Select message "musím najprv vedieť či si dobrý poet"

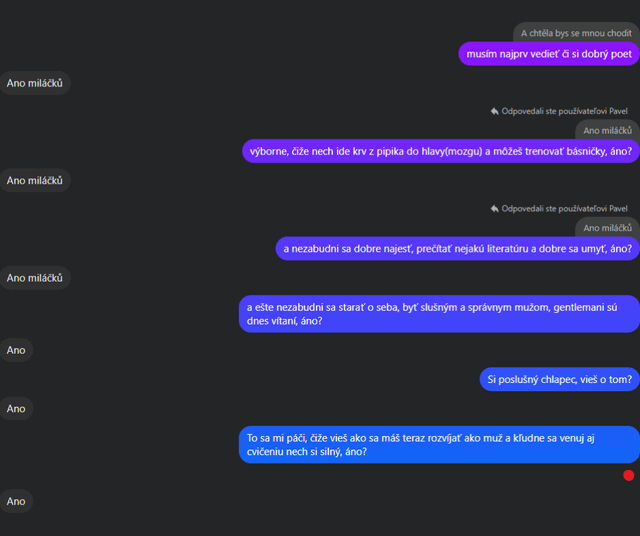(548, 54)
